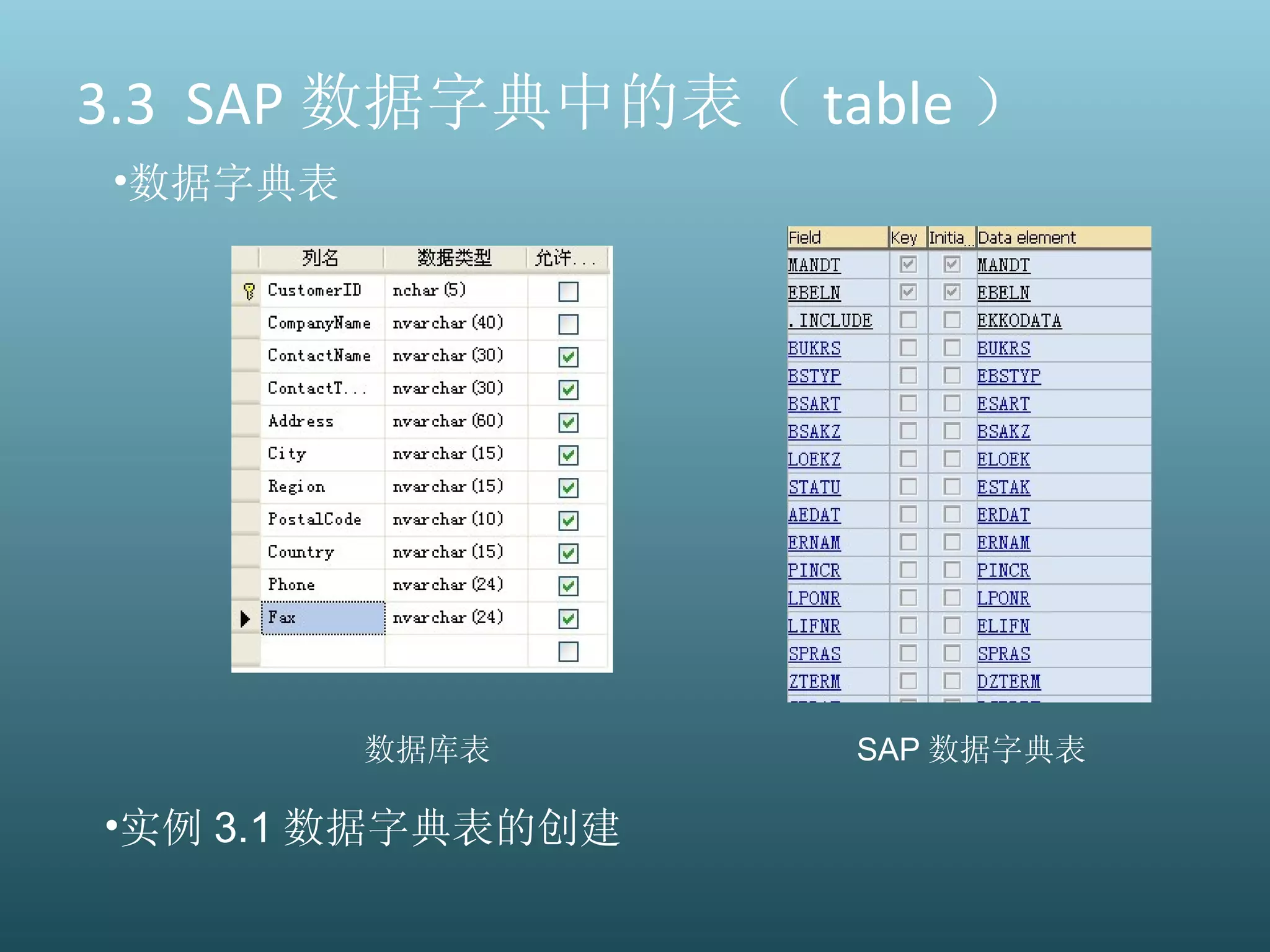The height and width of the screenshot is (952, 1270).
Task: Open the PINCR field link
Action: click(x=814, y=570)
